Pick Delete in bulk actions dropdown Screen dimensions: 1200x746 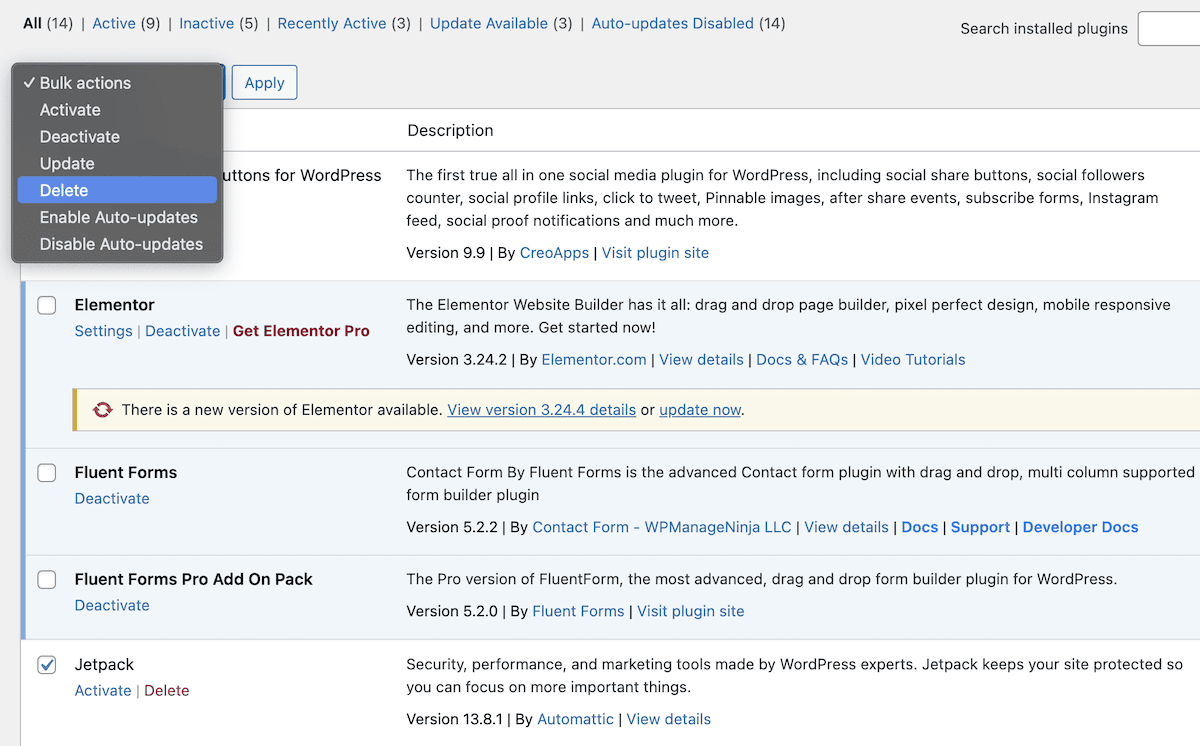coord(117,190)
